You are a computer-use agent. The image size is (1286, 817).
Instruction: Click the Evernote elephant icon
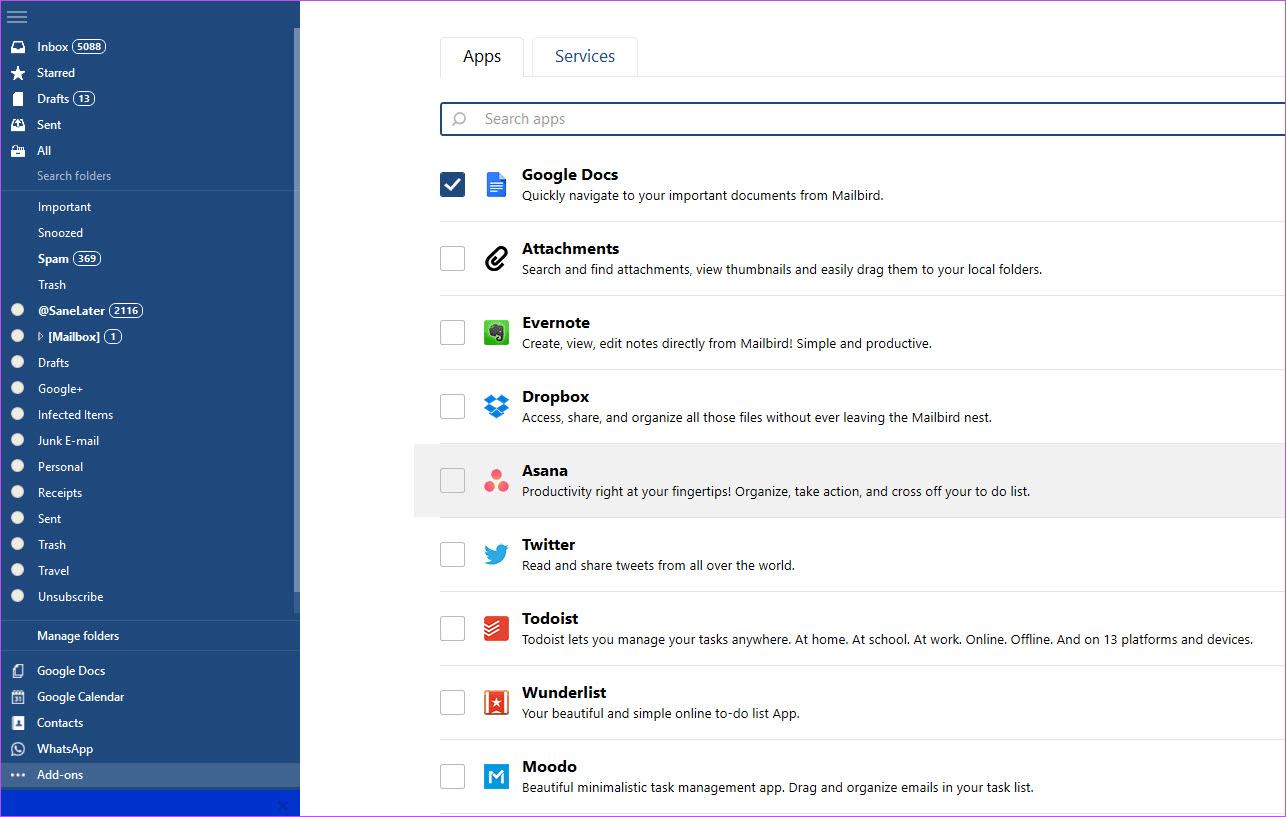pyautogui.click(x=496, y=333)
